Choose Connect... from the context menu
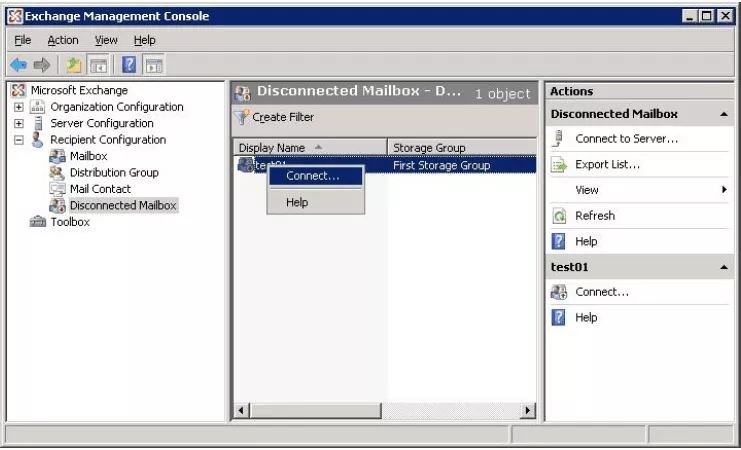 pyautogui.click(x=316, y=176)
